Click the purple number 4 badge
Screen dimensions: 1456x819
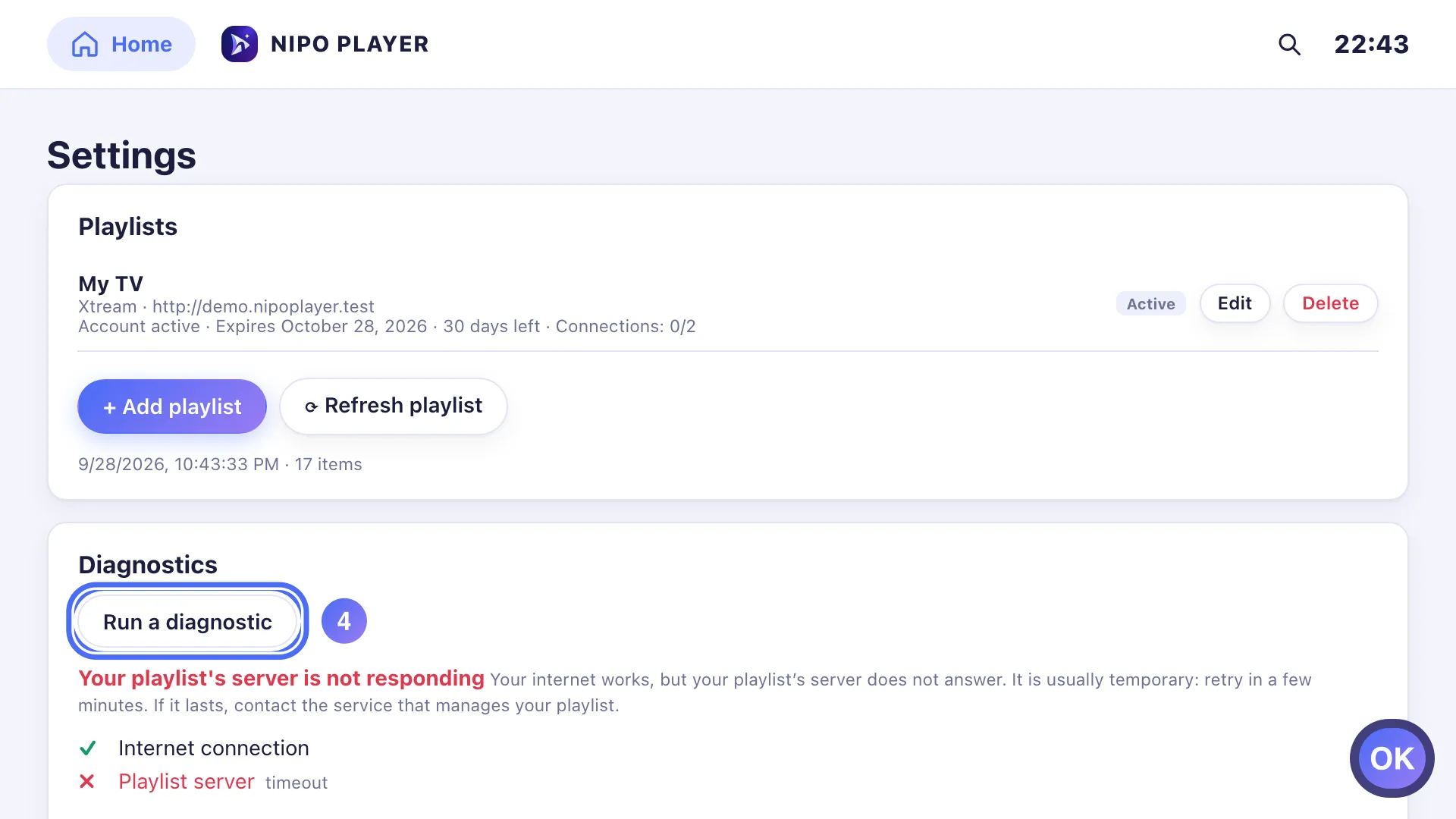(x=344, y=621)
